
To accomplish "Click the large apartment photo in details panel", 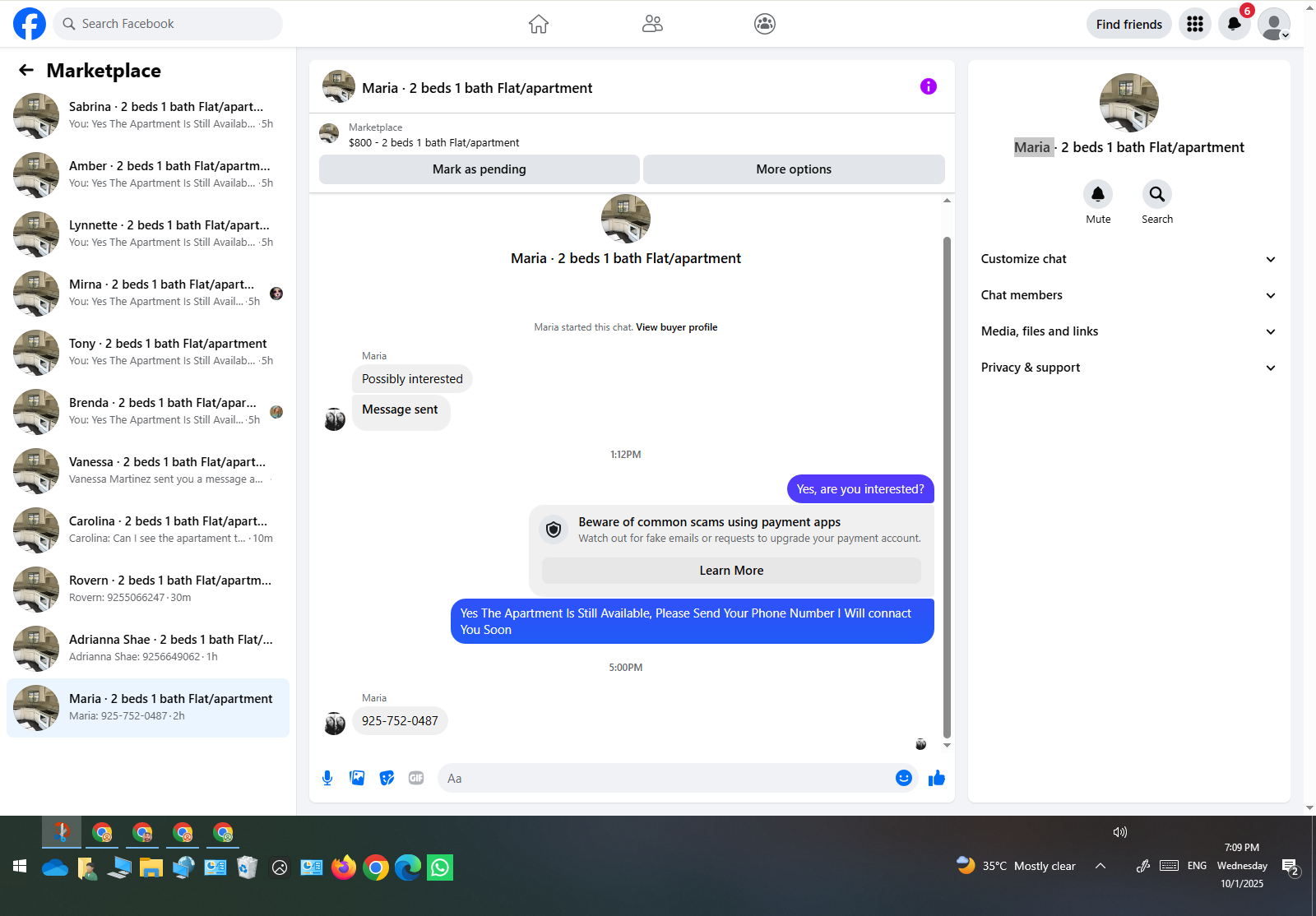I will point(1129,103).
